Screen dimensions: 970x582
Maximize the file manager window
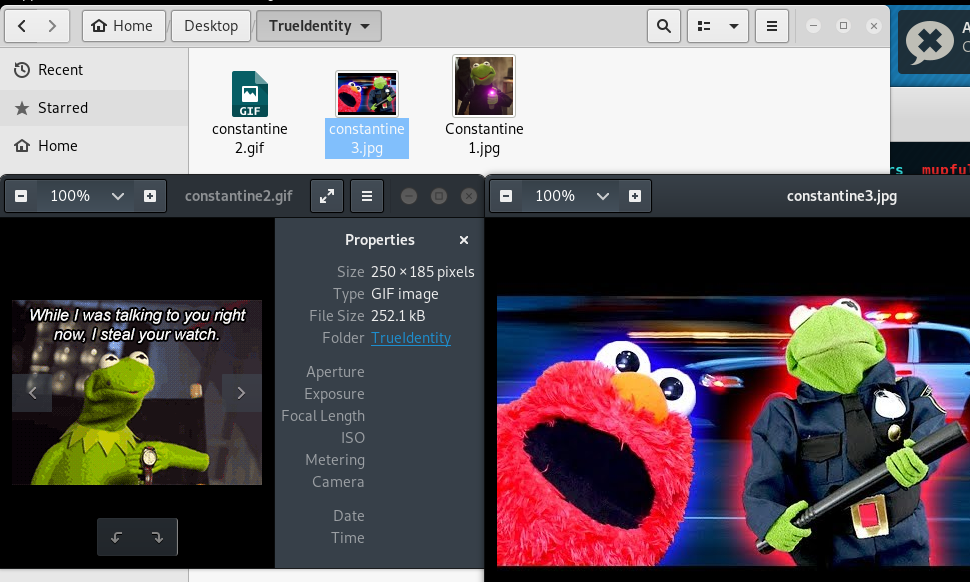pos(843,26)
